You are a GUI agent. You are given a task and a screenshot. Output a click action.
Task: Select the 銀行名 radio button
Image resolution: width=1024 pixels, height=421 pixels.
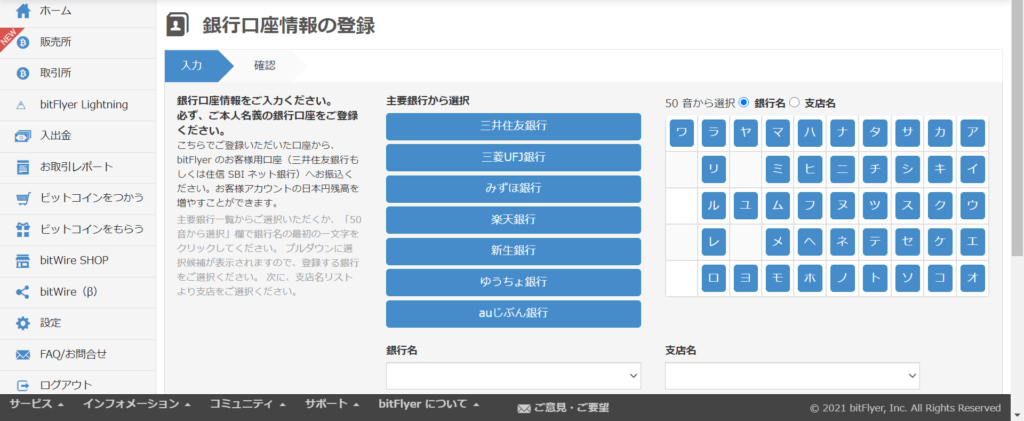[x=744, y=102]
